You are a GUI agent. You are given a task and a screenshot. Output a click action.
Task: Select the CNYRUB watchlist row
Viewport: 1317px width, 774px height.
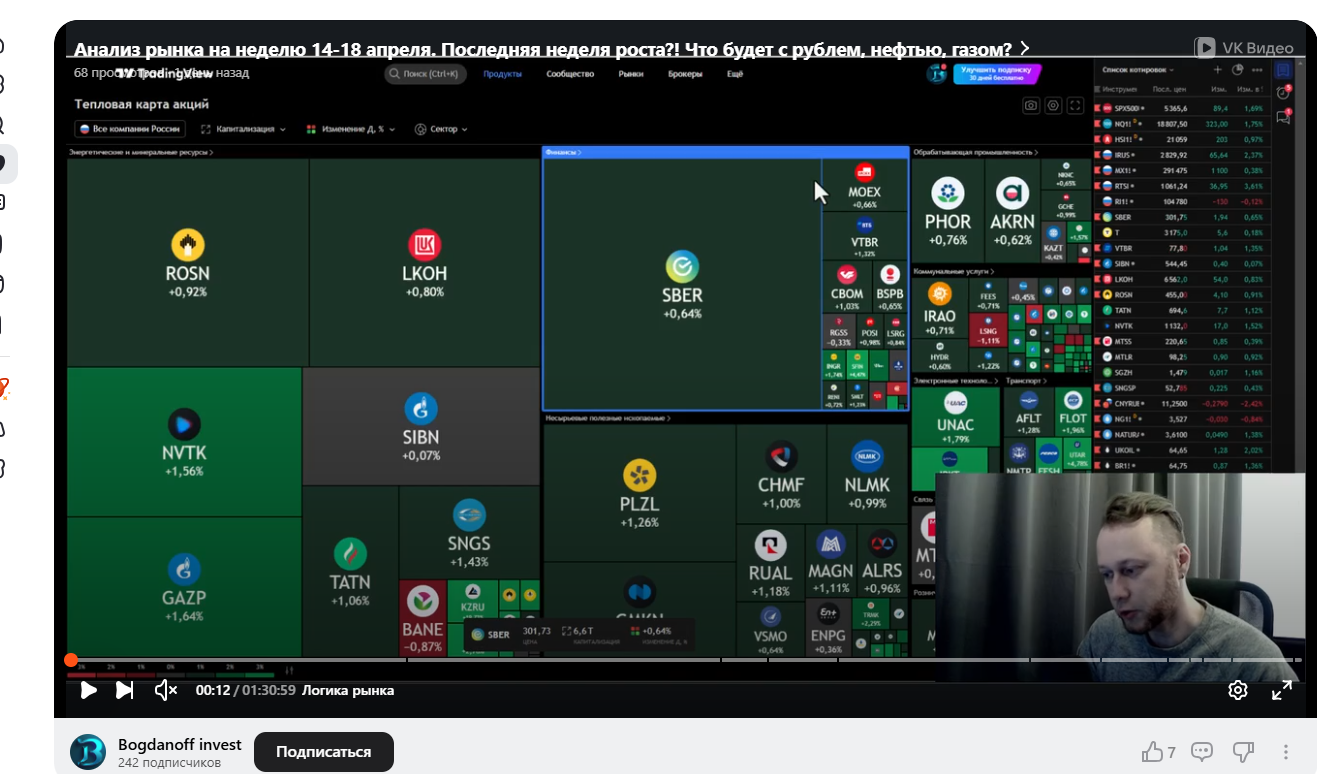[1183, 403]
